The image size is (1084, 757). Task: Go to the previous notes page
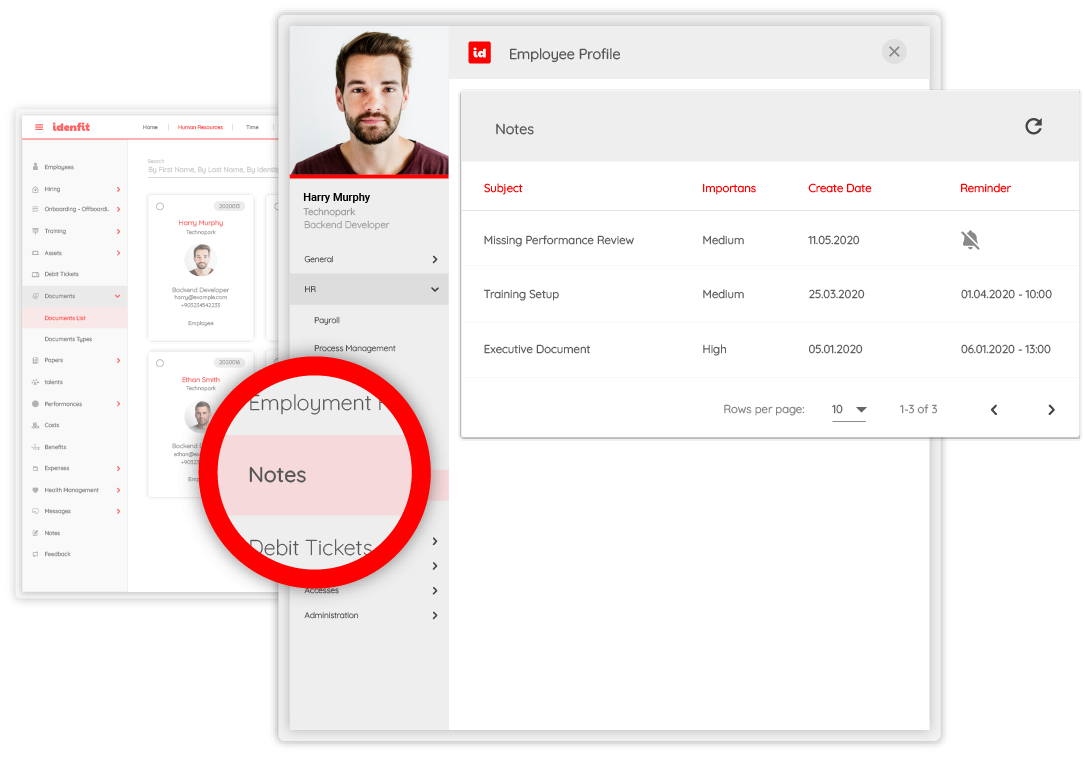pyautogui.click(x=994, y=410)
